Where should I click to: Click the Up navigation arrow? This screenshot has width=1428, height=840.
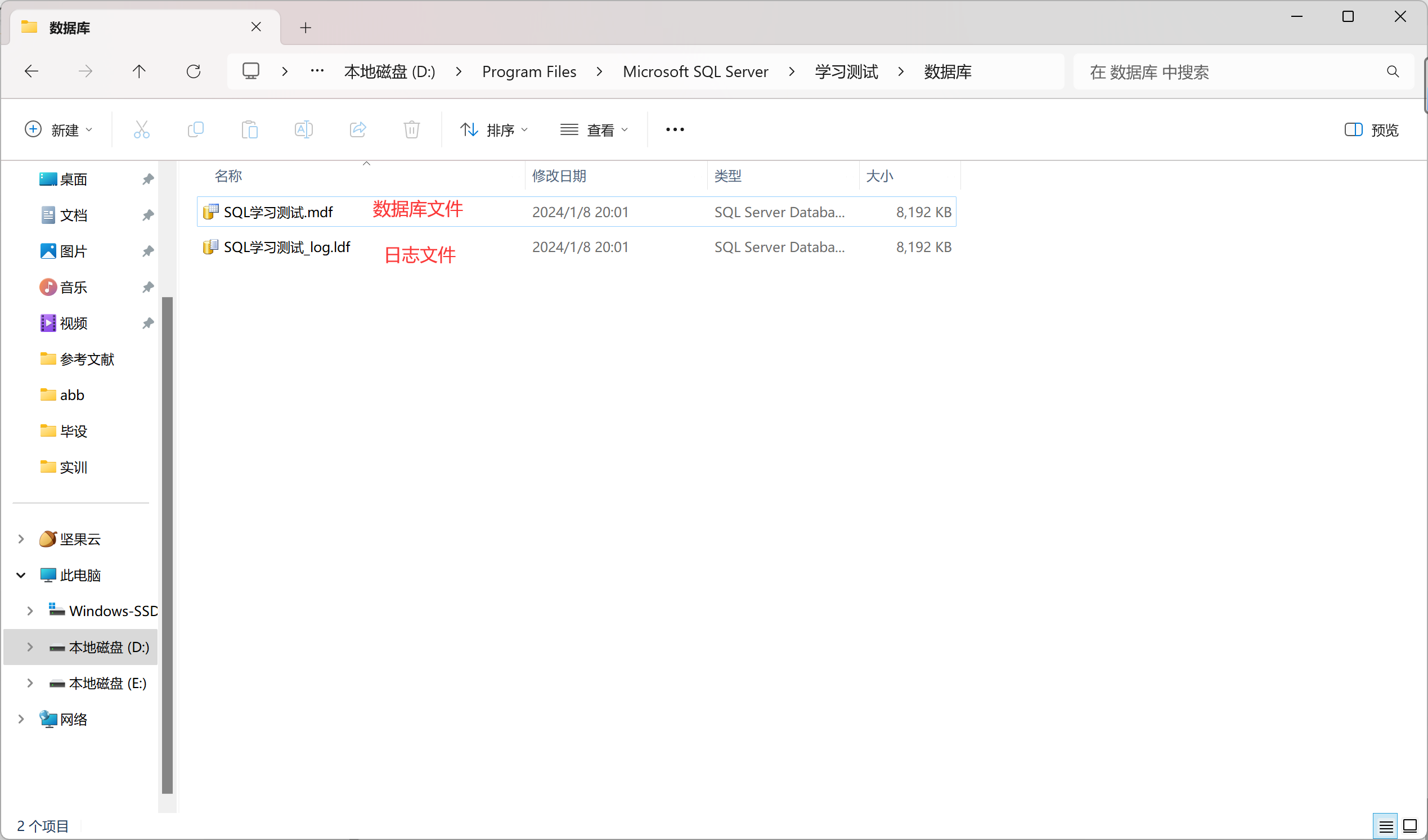click(140, 71)
